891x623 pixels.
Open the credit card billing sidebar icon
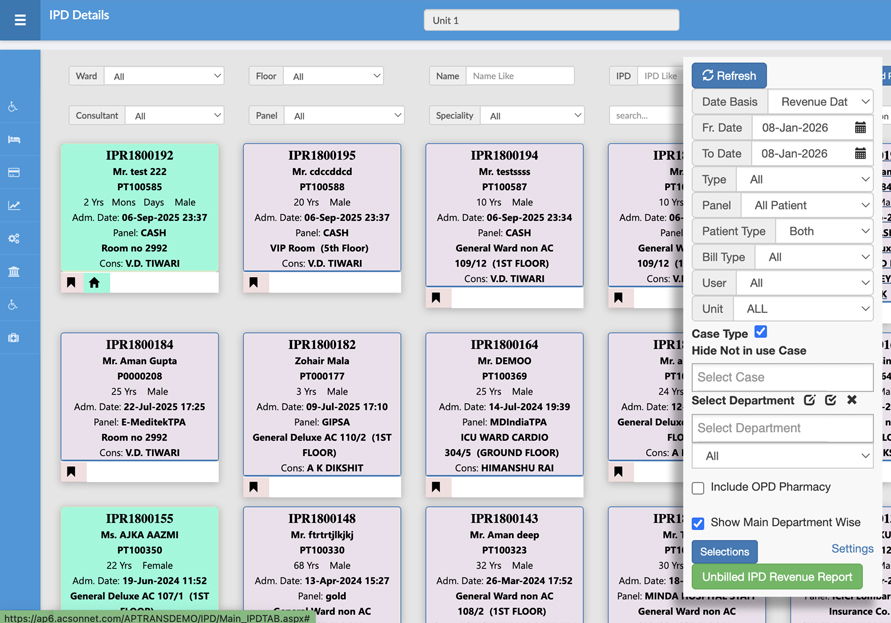pyautogui.click(x=14, y=173)
